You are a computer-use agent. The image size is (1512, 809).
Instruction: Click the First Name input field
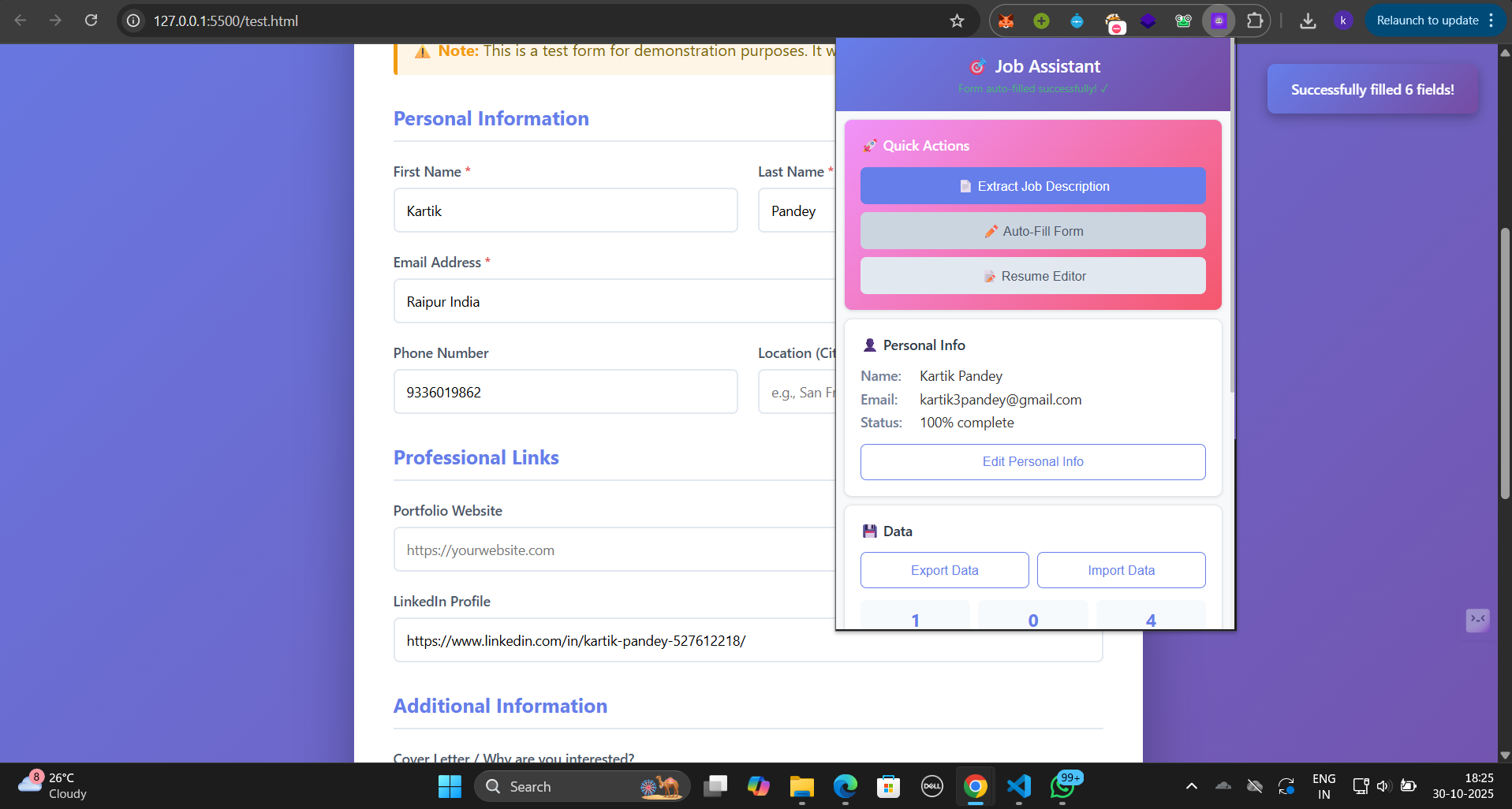pos(566,211)
